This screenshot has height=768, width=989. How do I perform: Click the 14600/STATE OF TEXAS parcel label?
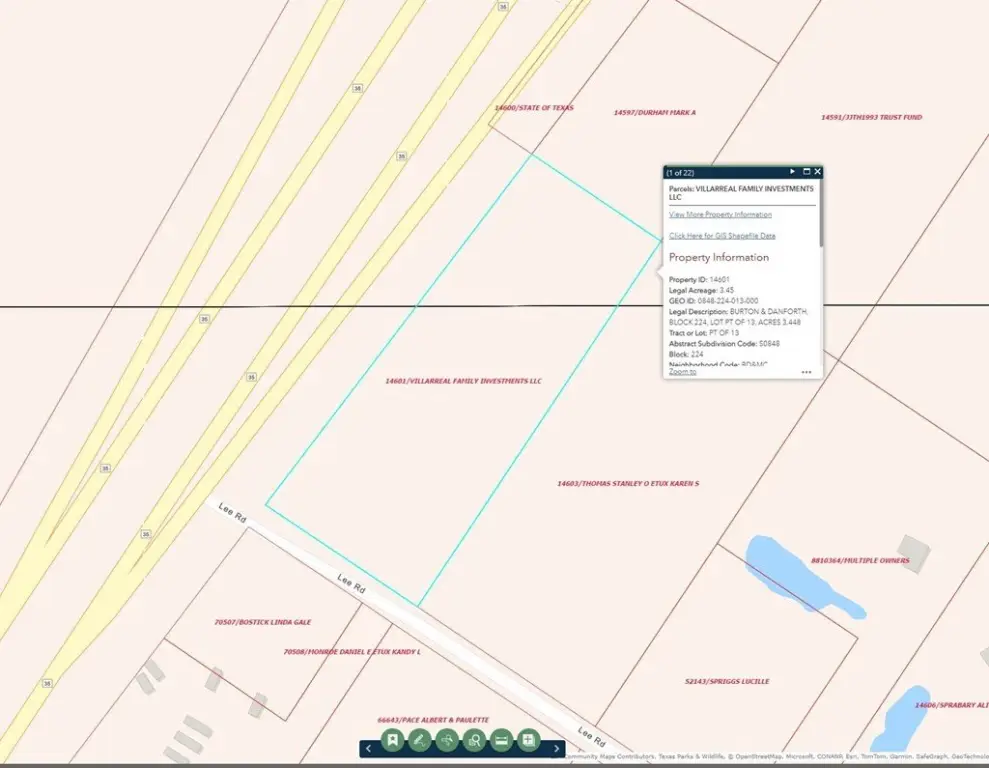(534, 108)
